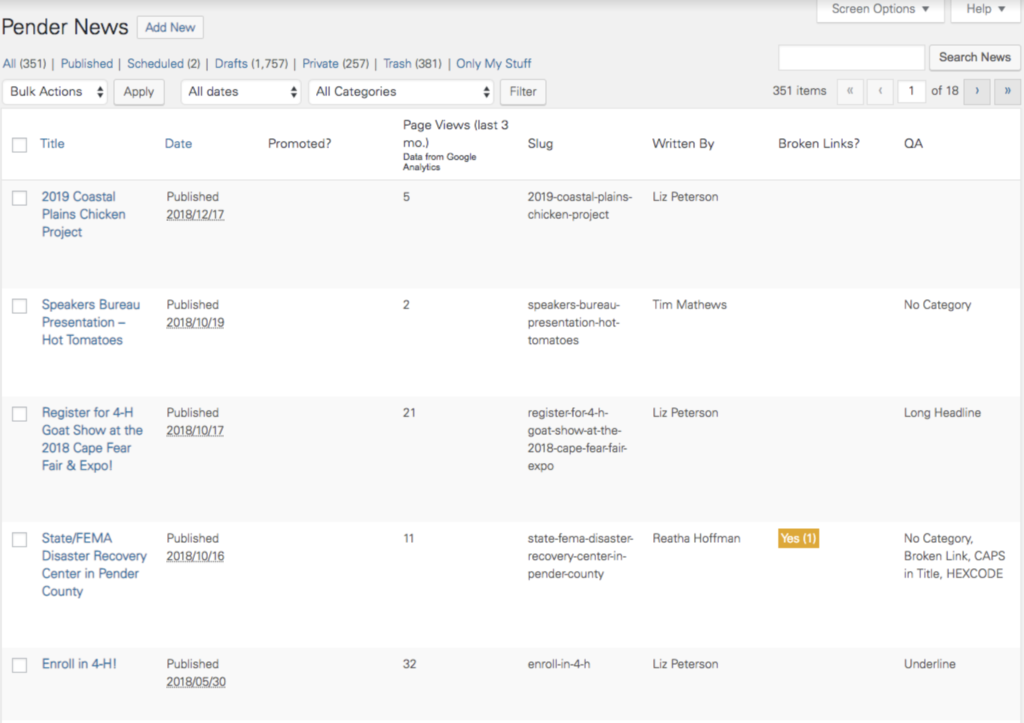This screenshot has height=723, width=1024.
Task: Filter list to Scheduled (2) posts
Action: point(163,63)
